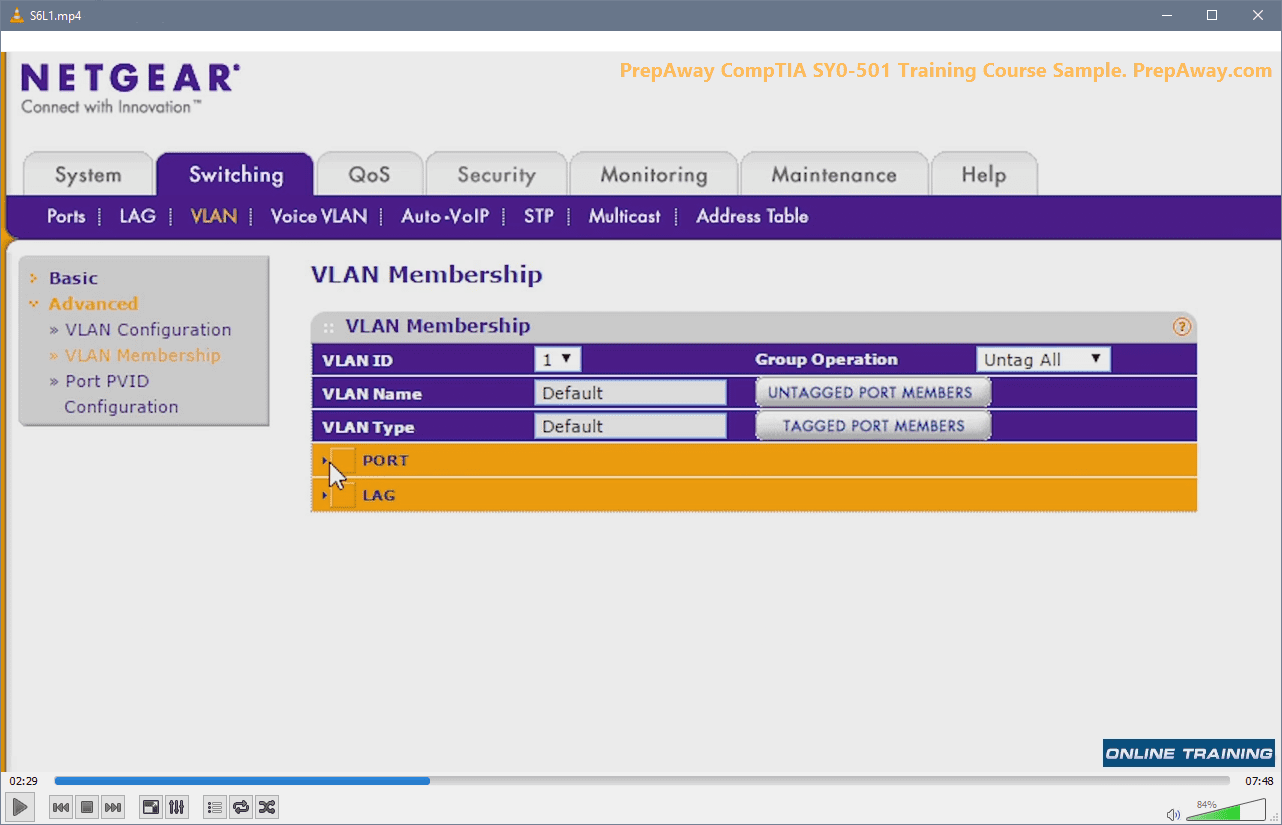
Task: Open the VLAN Membership help icon
Action: pos(1181,327)
